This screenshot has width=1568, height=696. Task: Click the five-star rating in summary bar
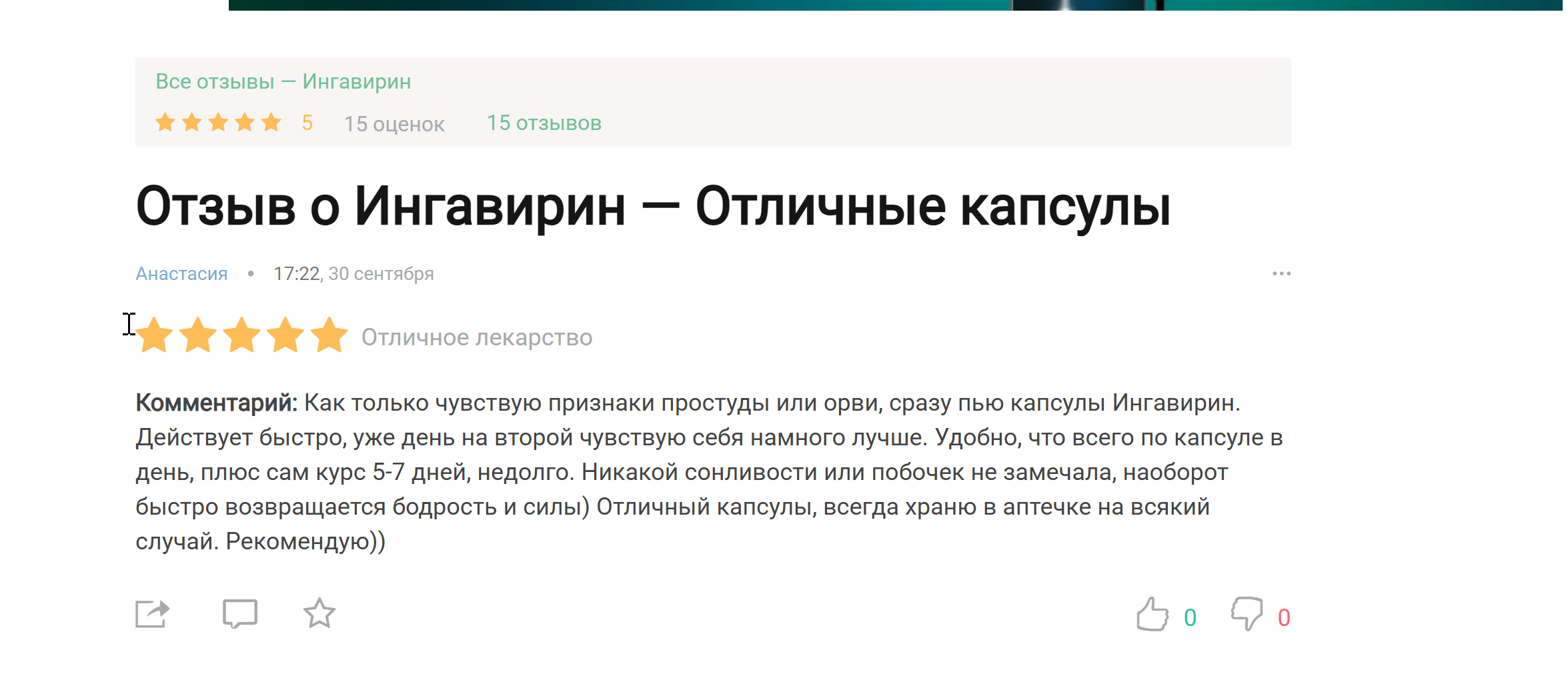pos(218,123)
